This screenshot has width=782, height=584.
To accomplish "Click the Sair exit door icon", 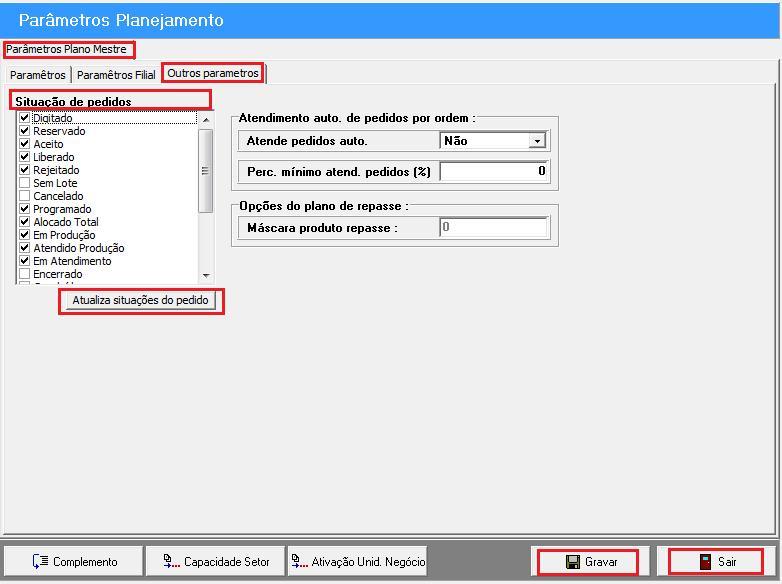I will point(705,562).
